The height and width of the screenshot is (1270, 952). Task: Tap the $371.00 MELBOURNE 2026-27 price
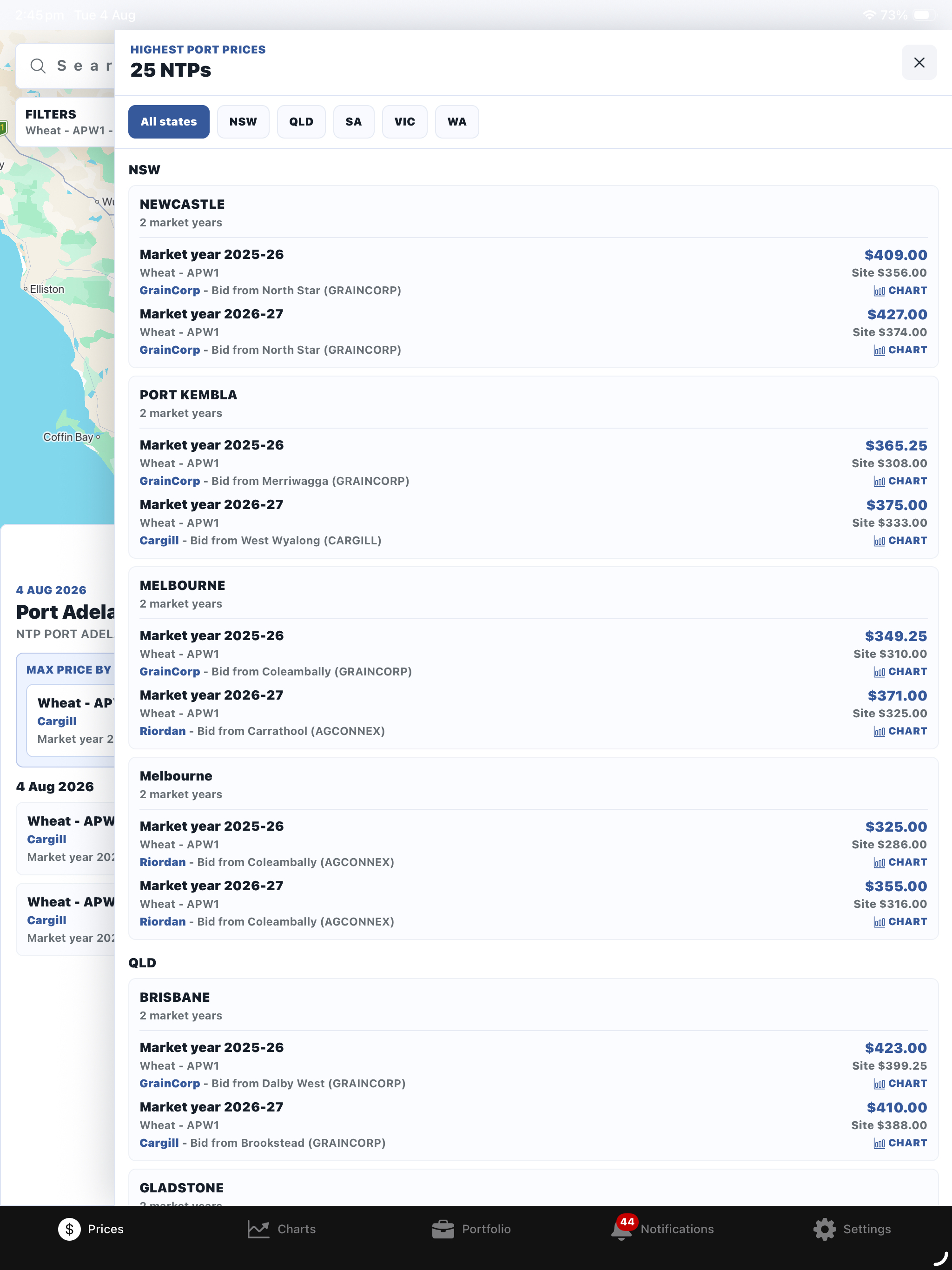897,696
